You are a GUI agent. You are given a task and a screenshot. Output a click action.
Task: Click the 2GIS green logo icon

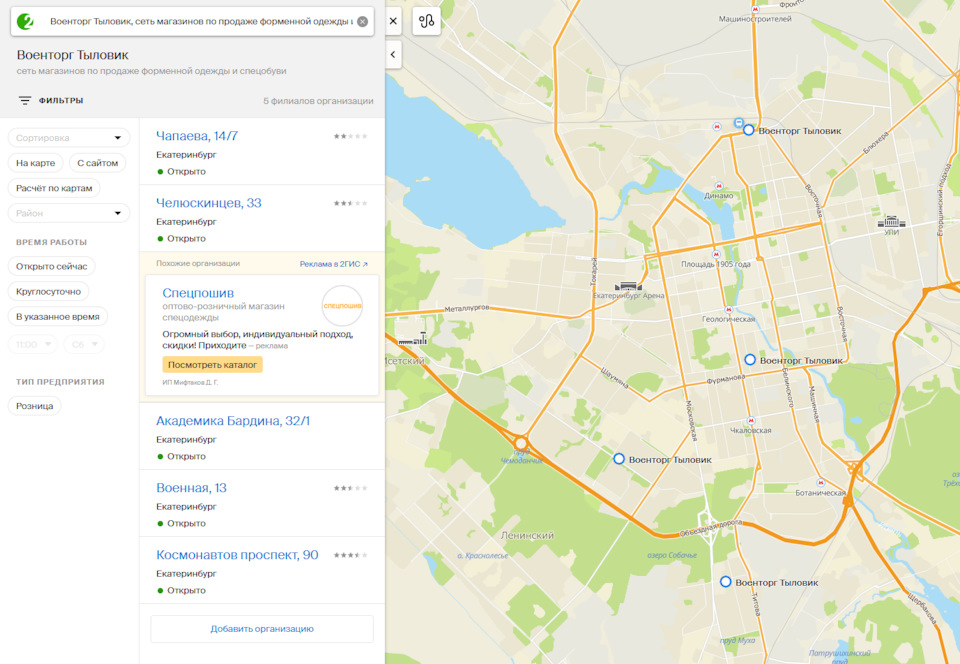(x=25, y=21)
